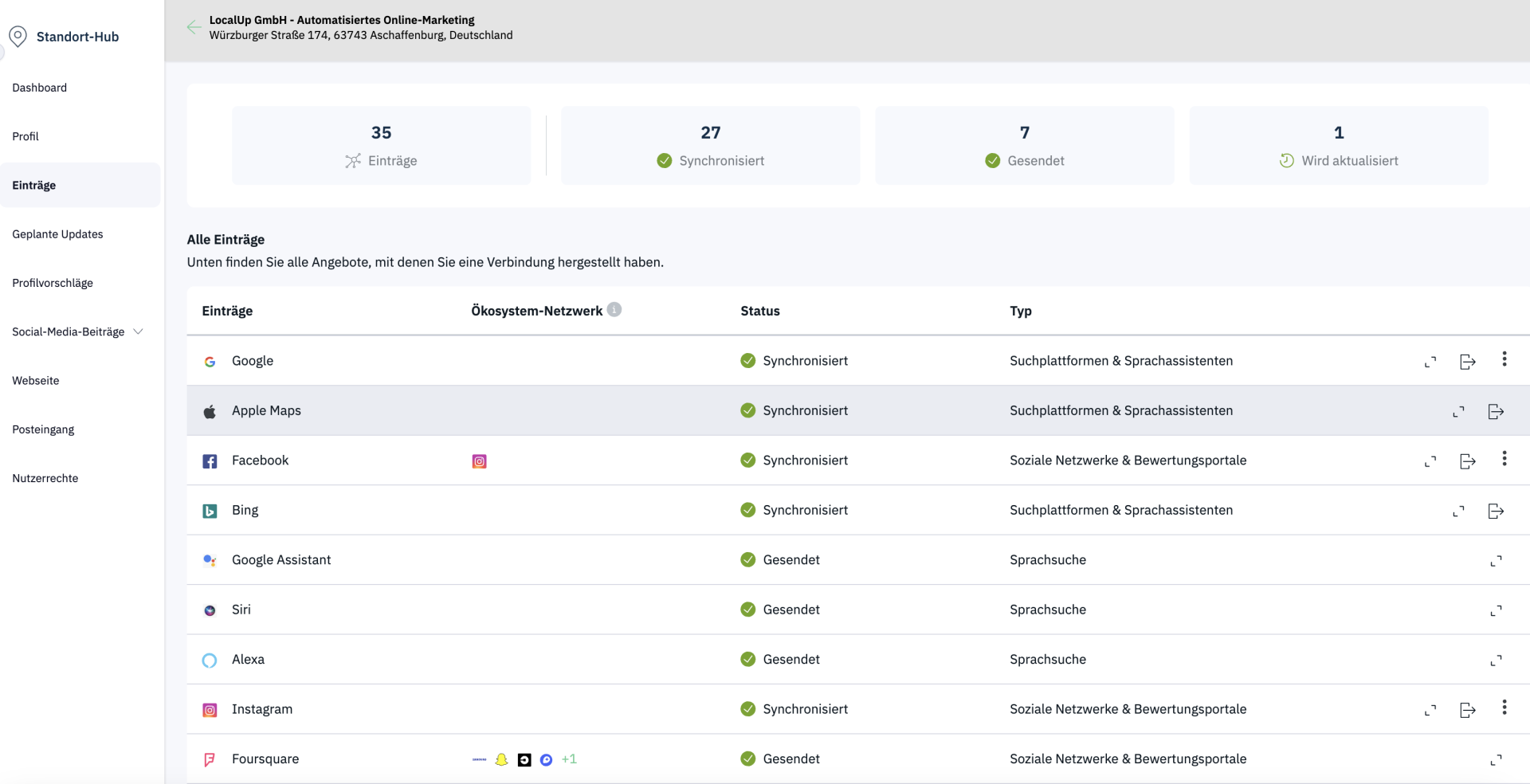Click the external link icon for Bing

[1495, 511]
